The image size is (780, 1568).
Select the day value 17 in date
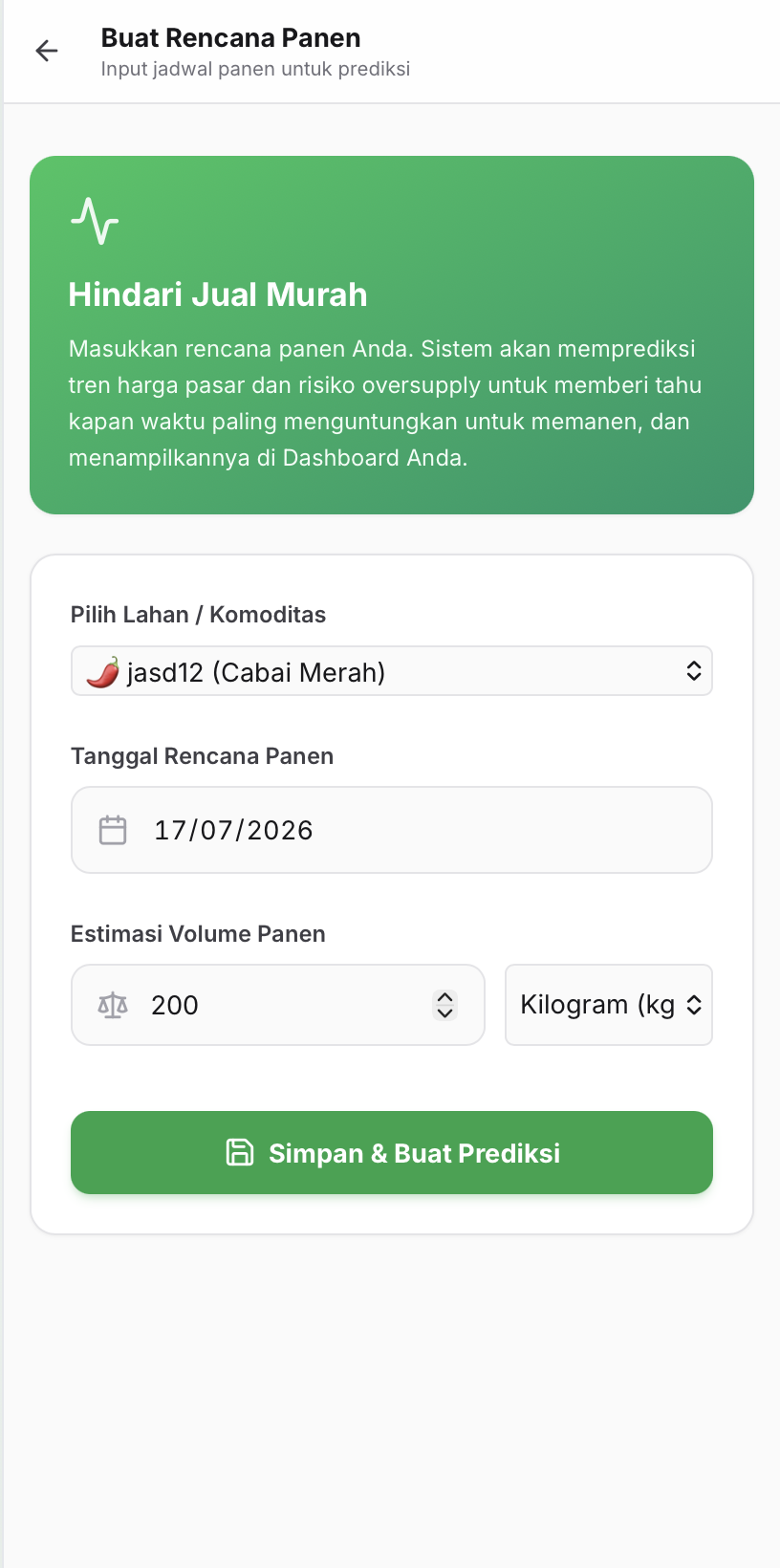(169, 830)
